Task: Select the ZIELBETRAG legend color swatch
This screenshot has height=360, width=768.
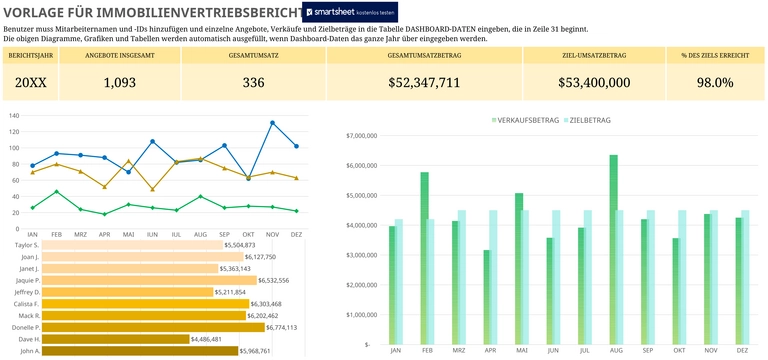Action: point(565,120)
